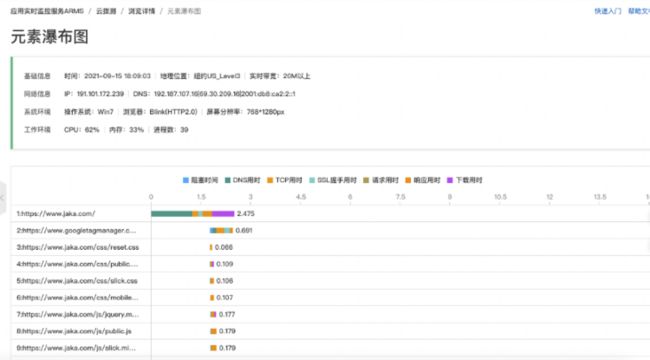Toggle the 下载用时 legend item
Screen dimensions: 650x360
click(465, 180)
